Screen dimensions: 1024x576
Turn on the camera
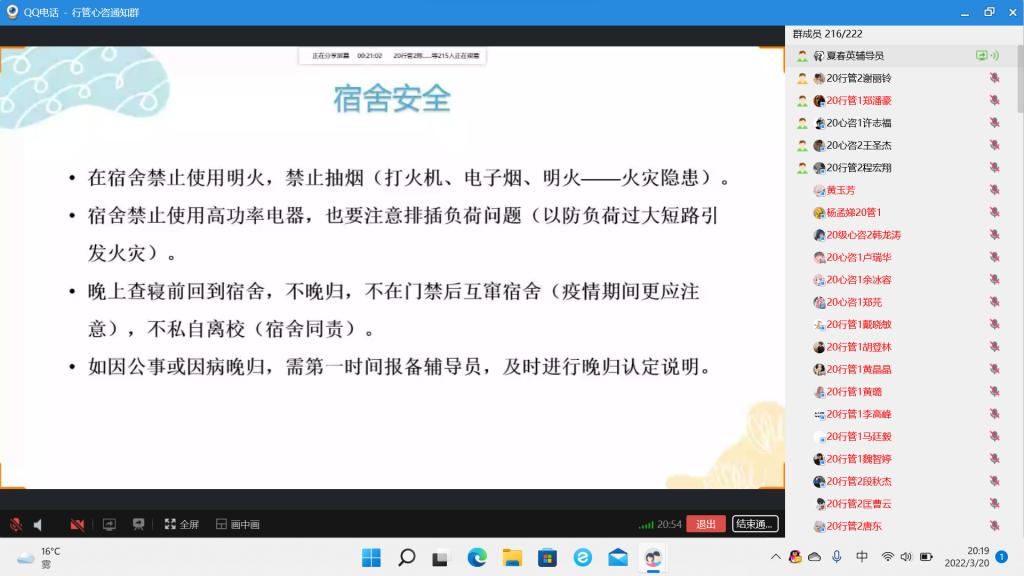[x=77, y=524]
